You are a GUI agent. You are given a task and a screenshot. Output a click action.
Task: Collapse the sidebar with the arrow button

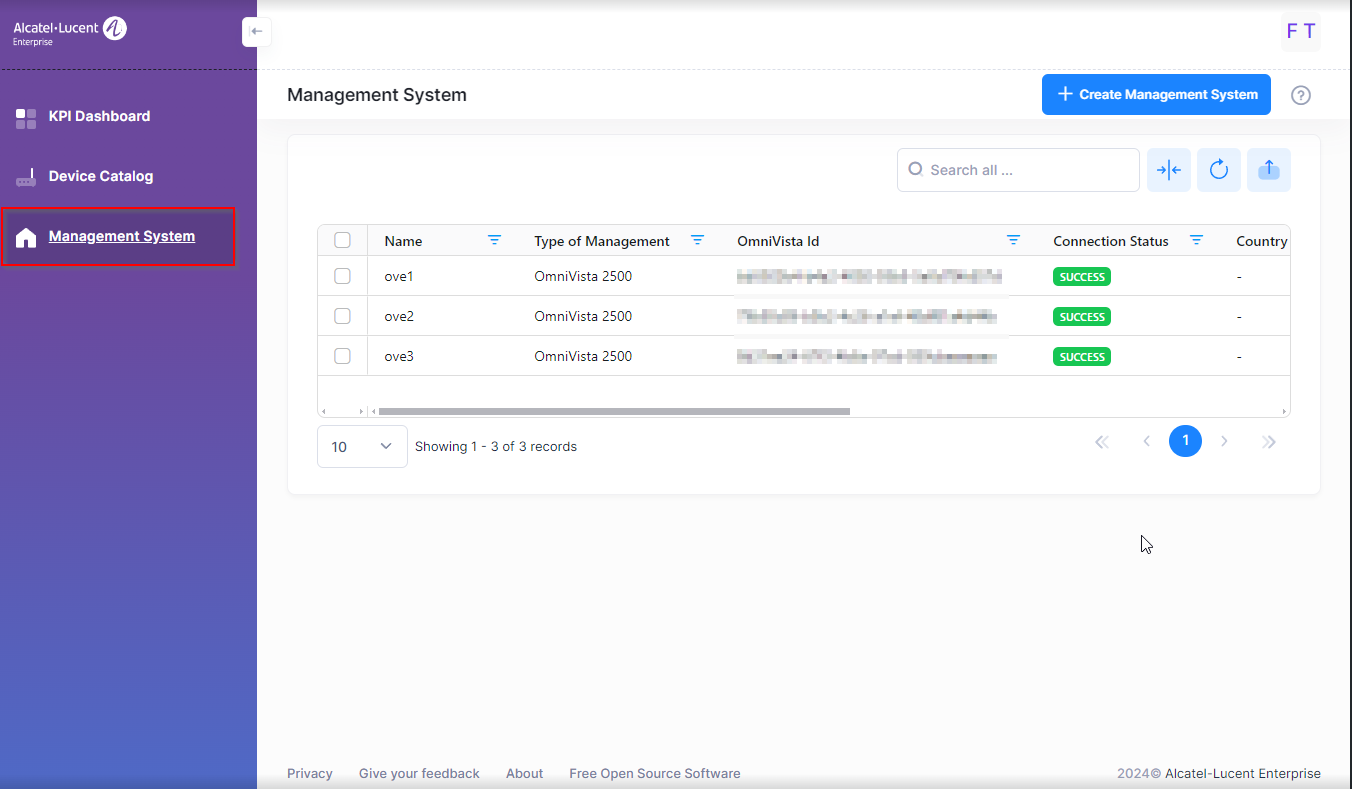point(256,32)
